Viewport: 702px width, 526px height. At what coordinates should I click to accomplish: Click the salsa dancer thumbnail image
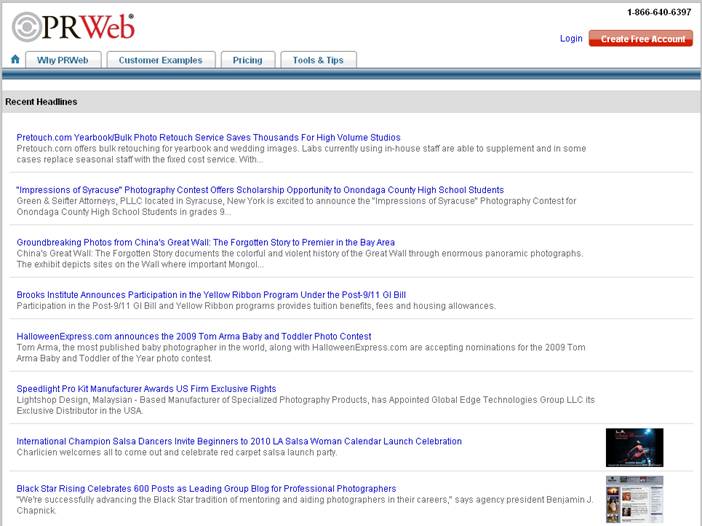[x=634, y=447]
